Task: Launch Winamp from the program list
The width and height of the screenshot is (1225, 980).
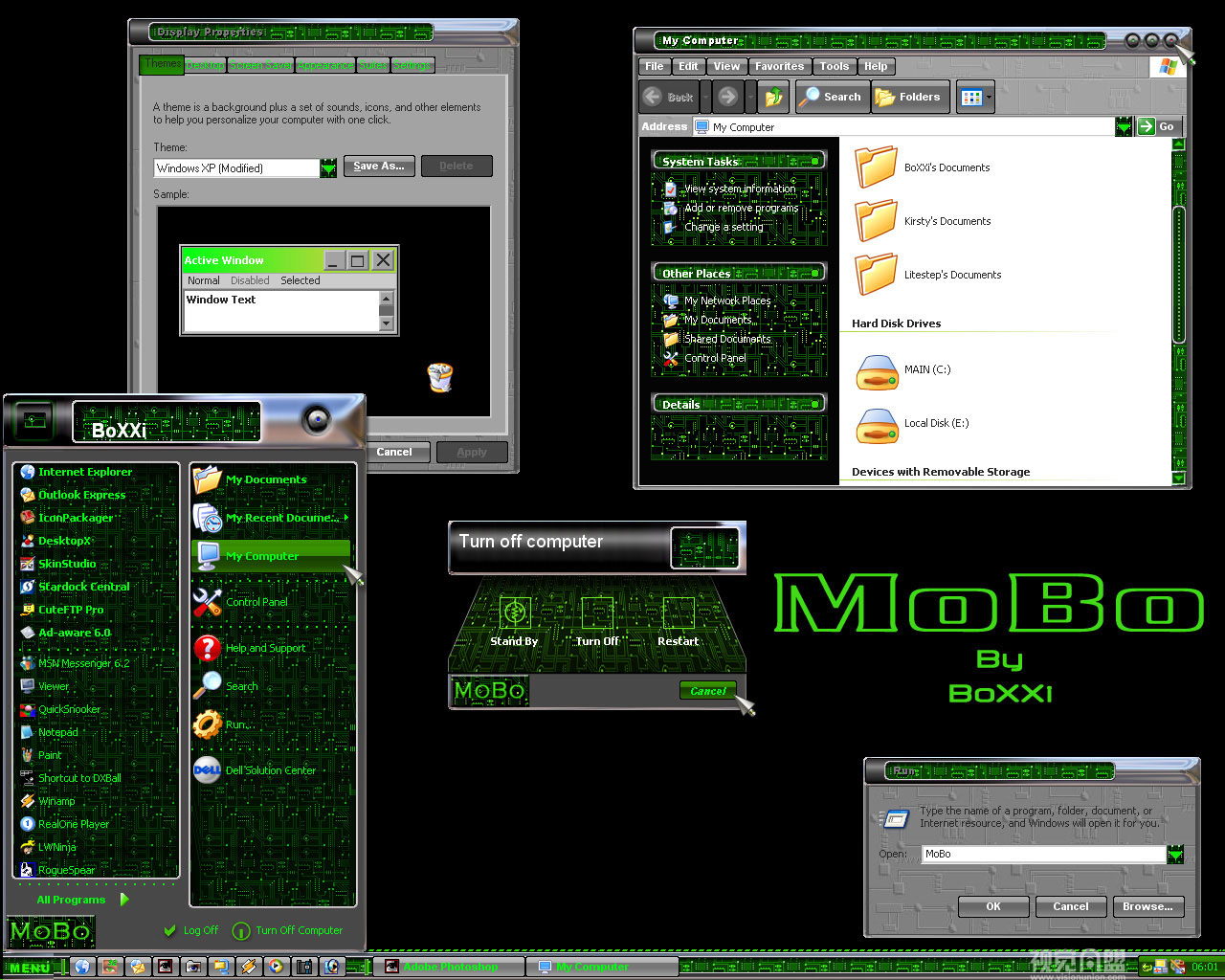Action: click(48, 801)
